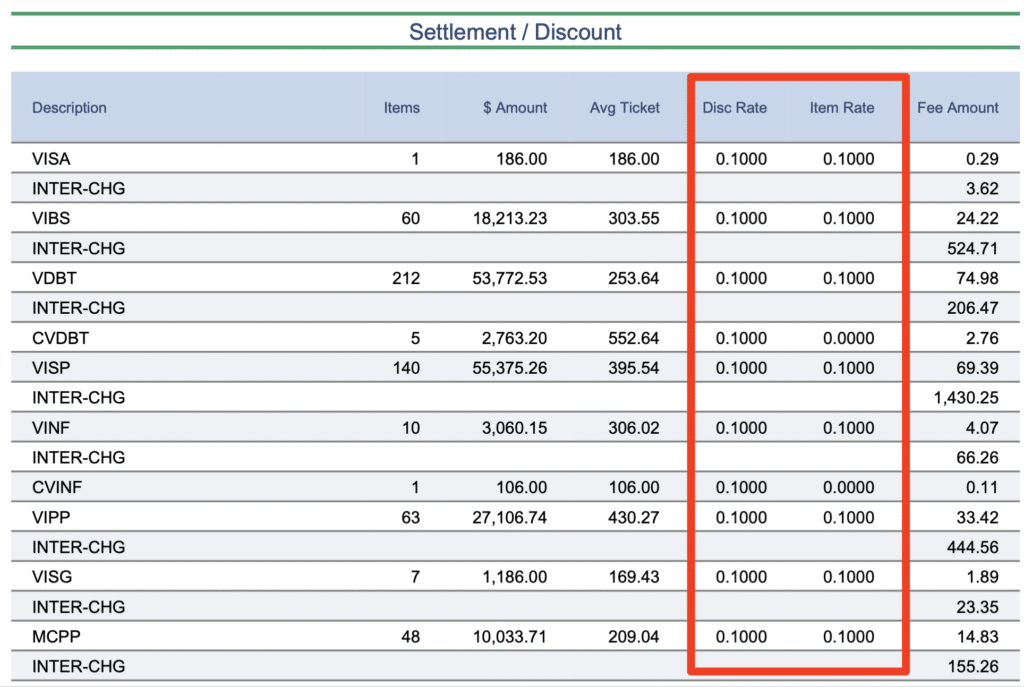Select the VIBS amount 18,213.23
Screen dimensions: 1024x687
pyautogui.click(x=508, y=219)
